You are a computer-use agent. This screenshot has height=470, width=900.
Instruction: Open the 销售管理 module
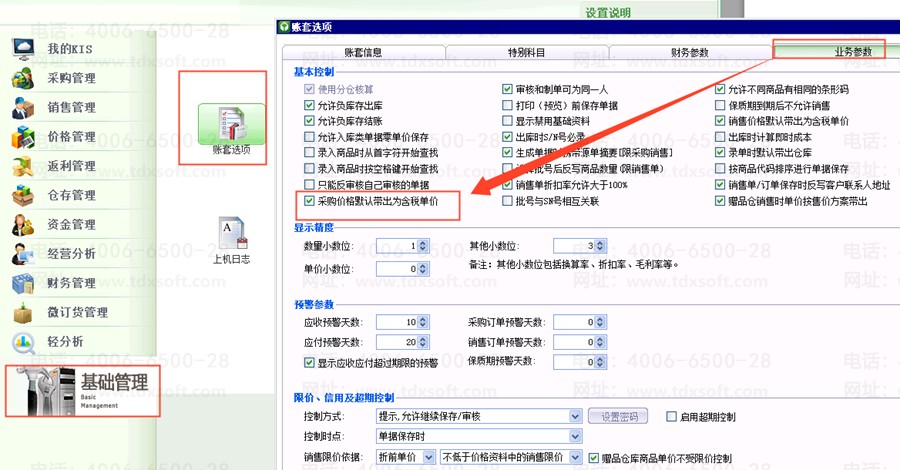pos(70,107)
